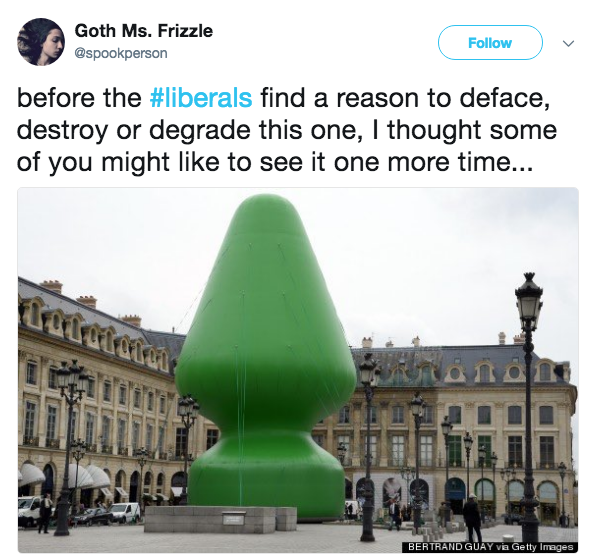Viewport: 592px width, 560px height.
Task: Open the attached photo of the square
Action: (x=298, y=370)
